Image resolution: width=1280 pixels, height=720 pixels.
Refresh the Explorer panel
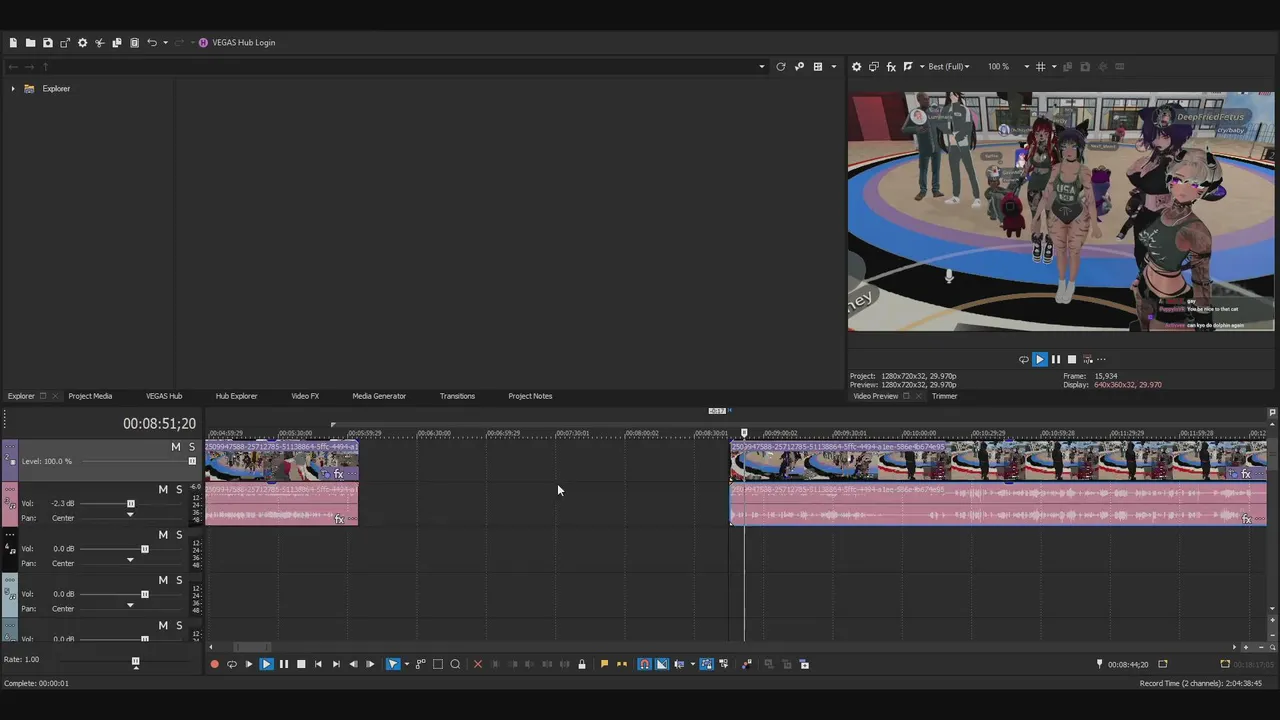(x=781, y=67)
